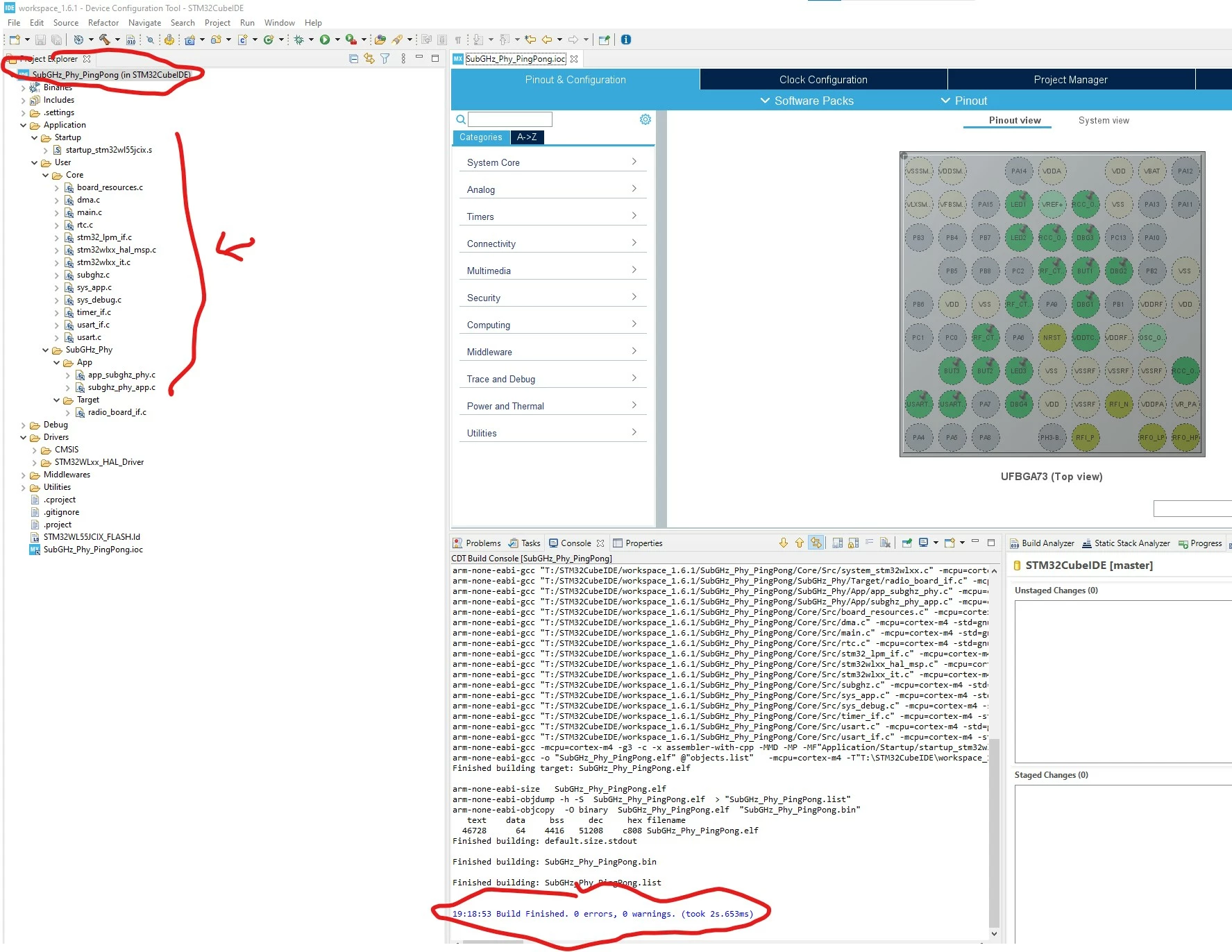Click the Clear Console icon
The image size is (1232, 952).
(x=885, y=543)
